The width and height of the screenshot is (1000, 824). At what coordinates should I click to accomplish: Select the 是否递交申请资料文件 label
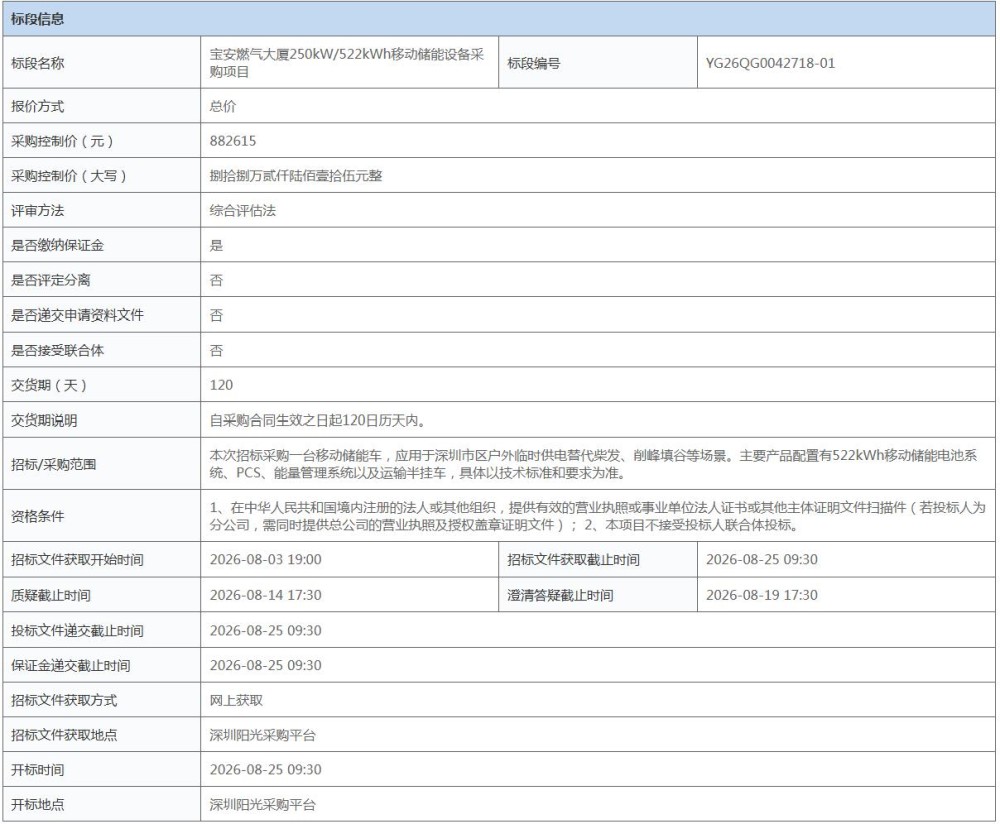click(x=77, y=315)
